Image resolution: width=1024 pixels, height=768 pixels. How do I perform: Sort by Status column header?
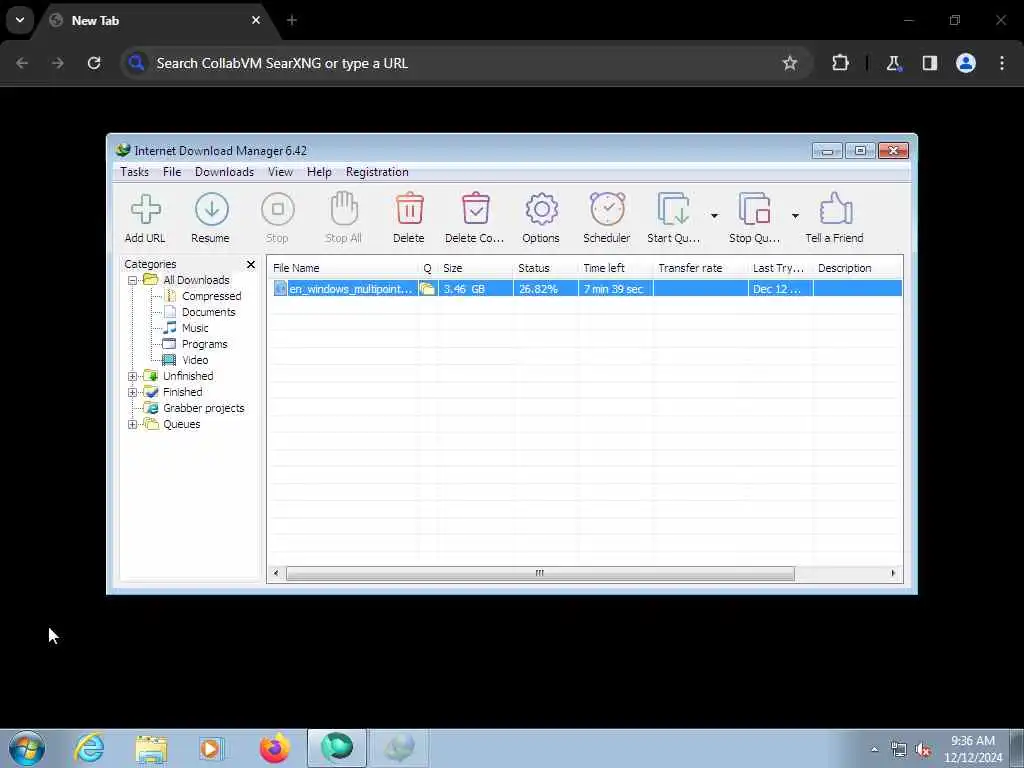point(545,268)
